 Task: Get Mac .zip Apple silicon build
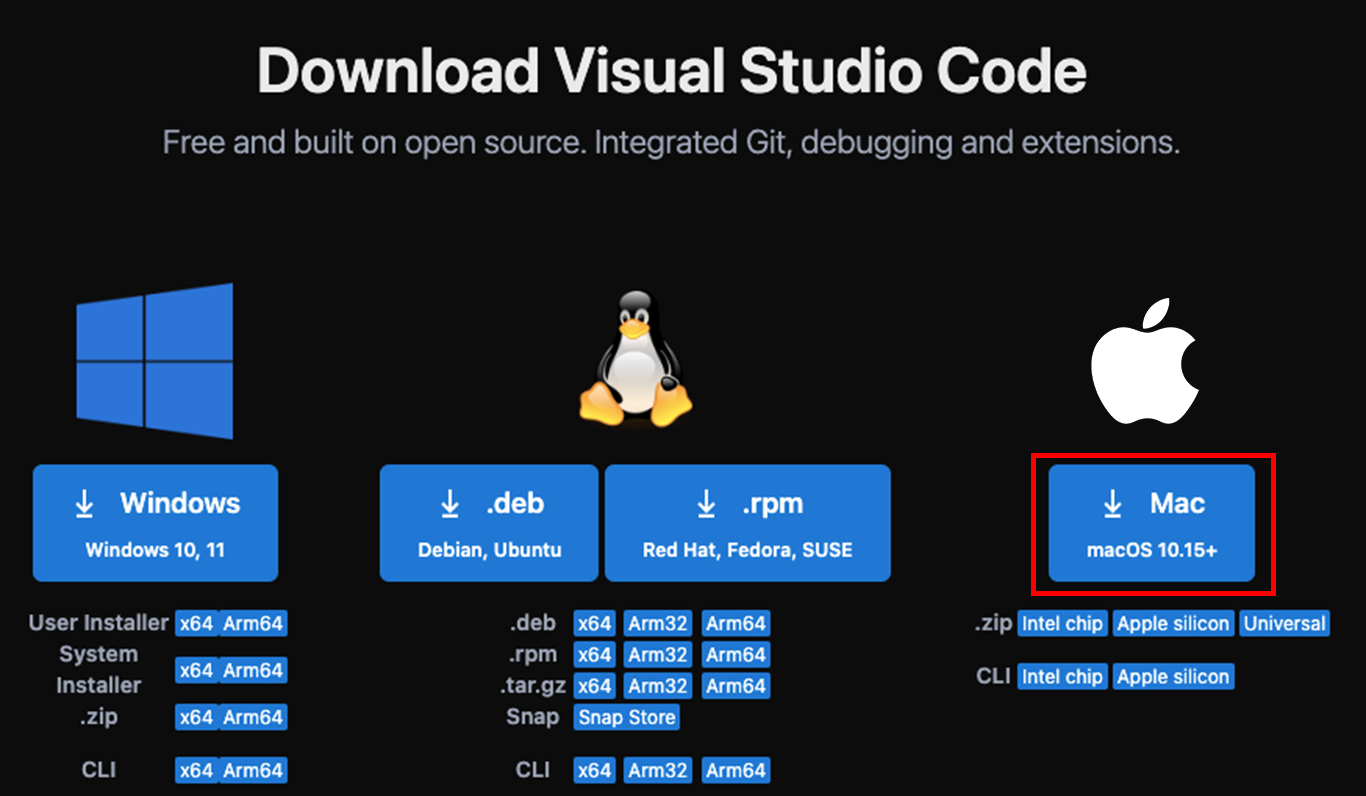tap(1173, 624)
